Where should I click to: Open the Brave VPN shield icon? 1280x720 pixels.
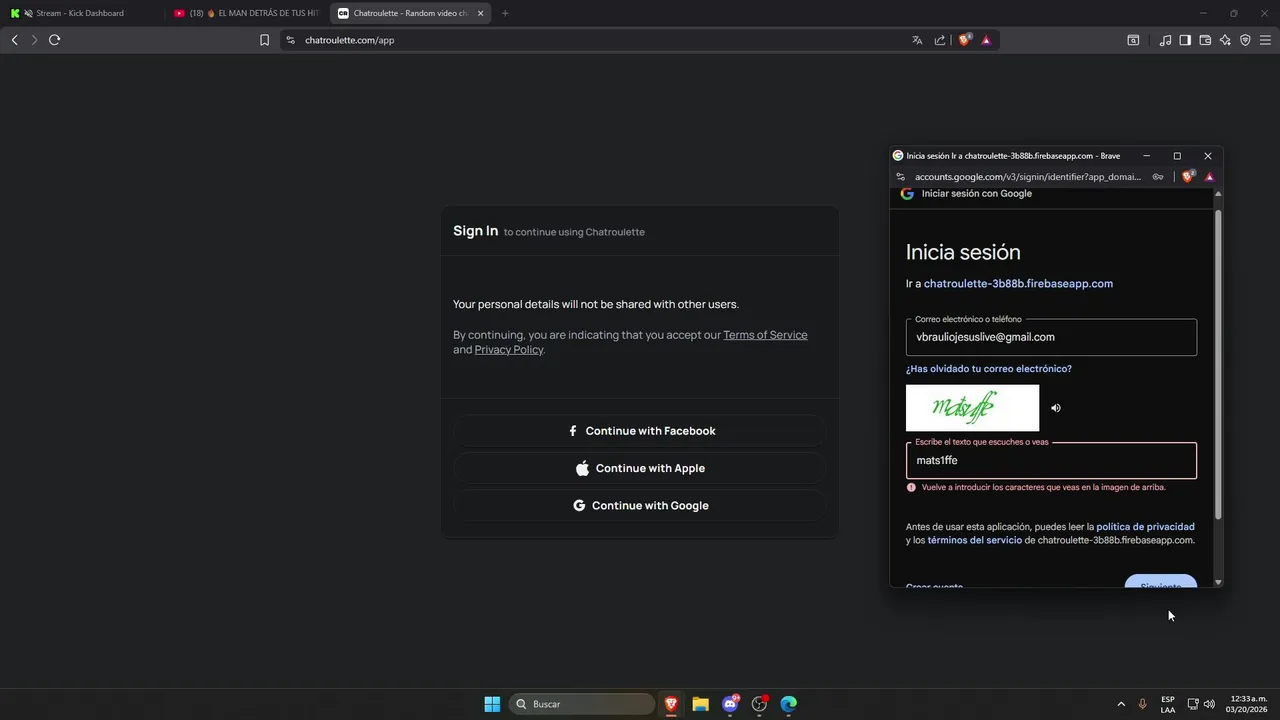pyautogui.click(x=1245, y=40)
